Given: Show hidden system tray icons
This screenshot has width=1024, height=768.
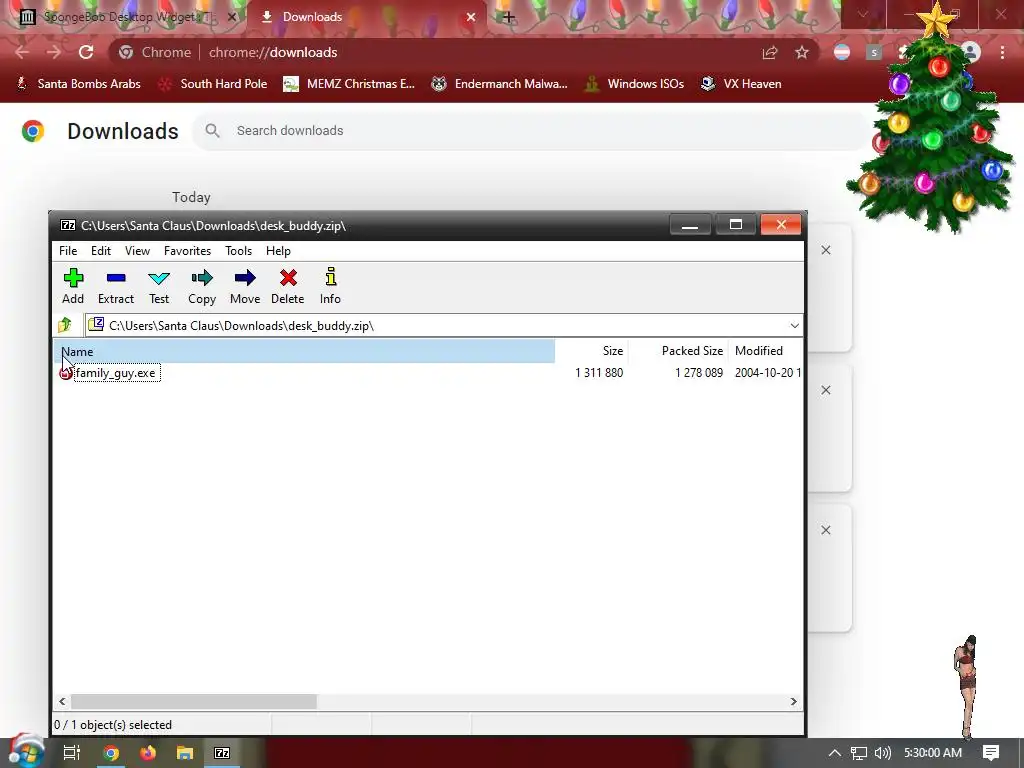Looking at the screenshot, I should [x=834, y=753].
